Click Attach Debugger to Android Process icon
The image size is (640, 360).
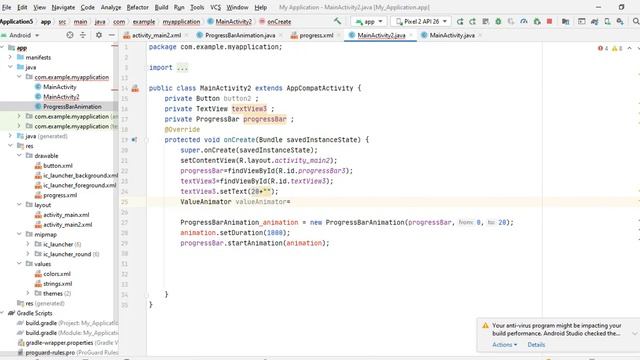coord(537,21)
